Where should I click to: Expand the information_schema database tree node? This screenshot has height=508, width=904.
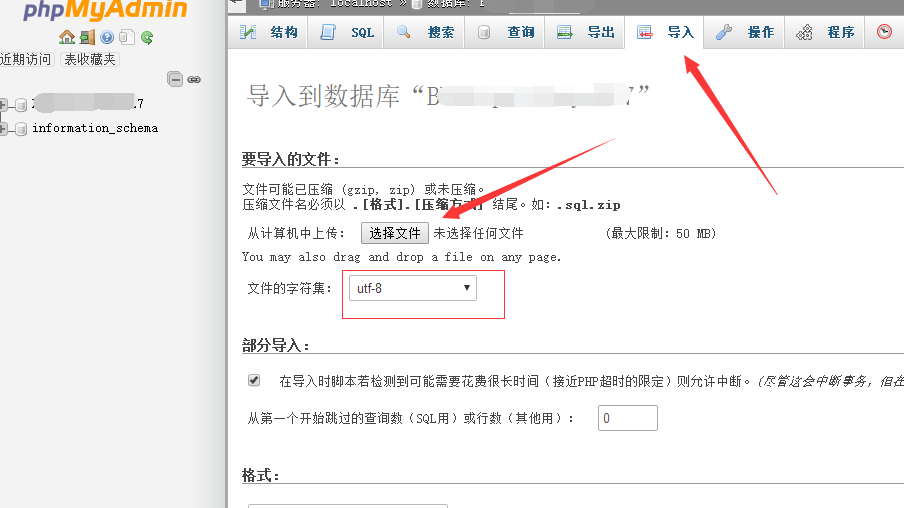tap(5, 128)
